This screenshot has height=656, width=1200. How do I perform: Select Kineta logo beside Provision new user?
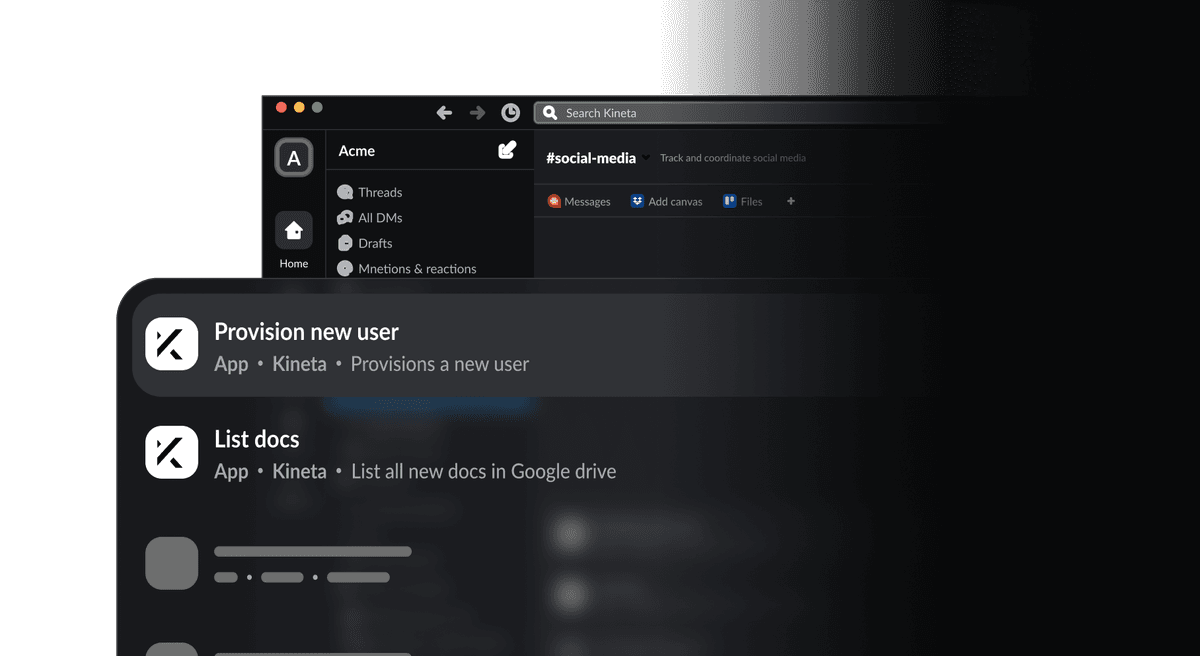point(171,344)
